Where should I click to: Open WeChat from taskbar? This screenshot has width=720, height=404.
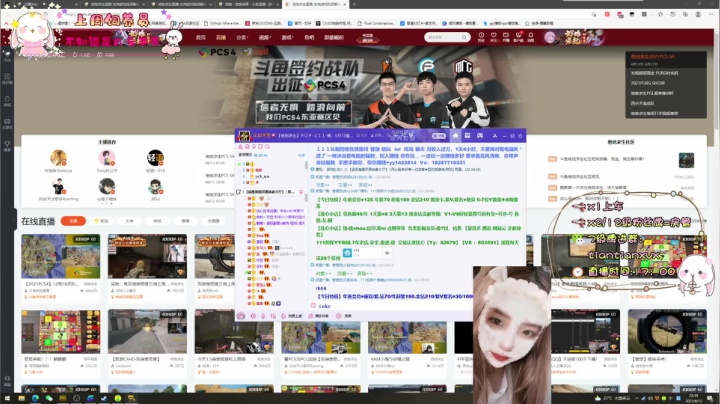click(x=49, y=398)
